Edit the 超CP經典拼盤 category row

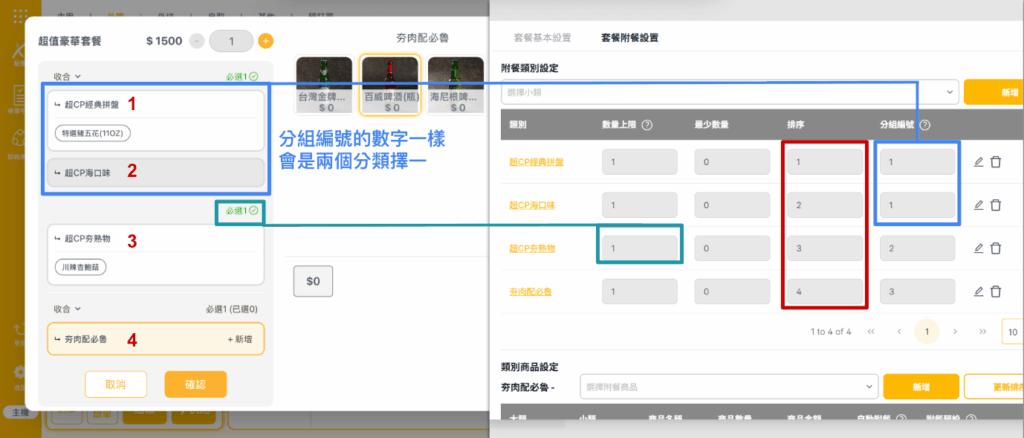[x=978, y=162]
